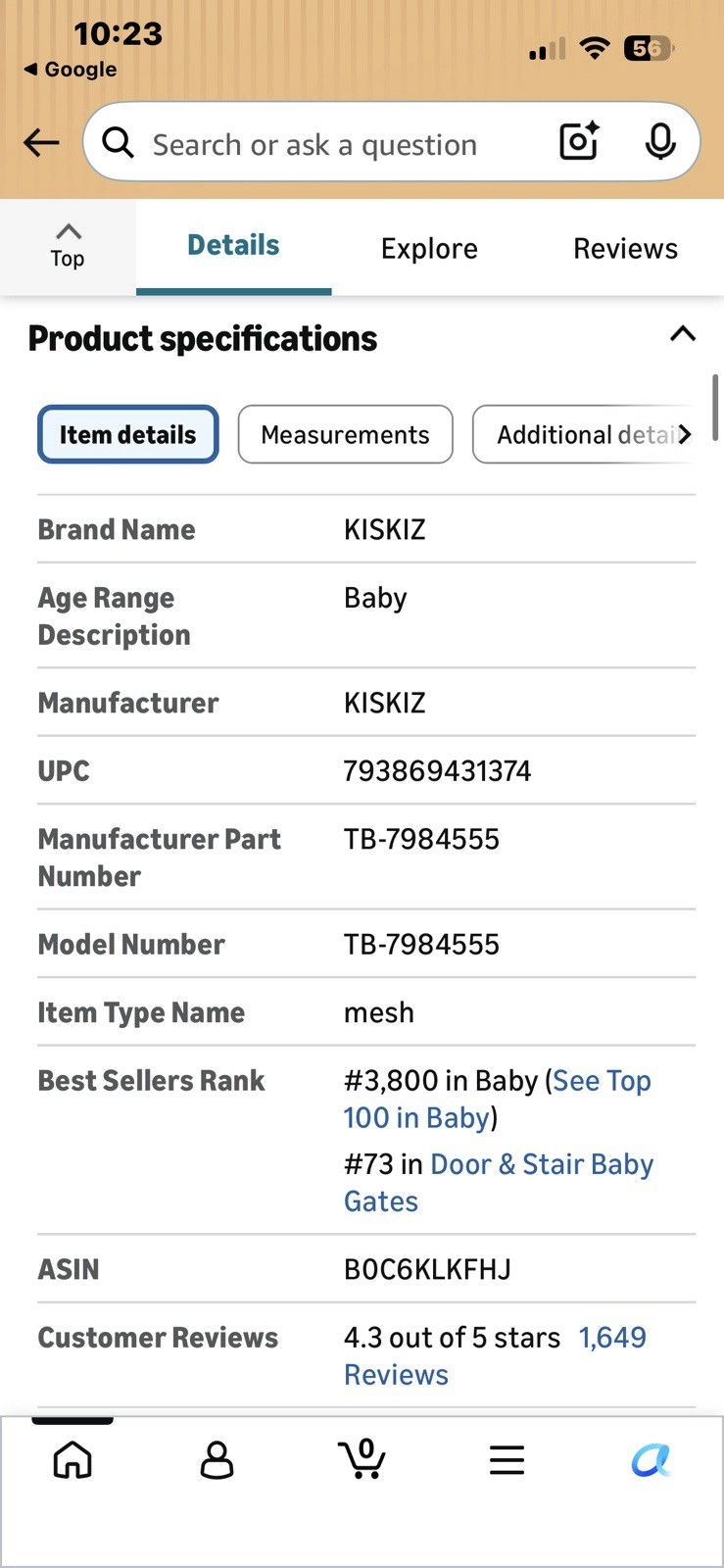Open Door & Stair Baby Gates link
724x1568 pixels.
[499, 1183]
